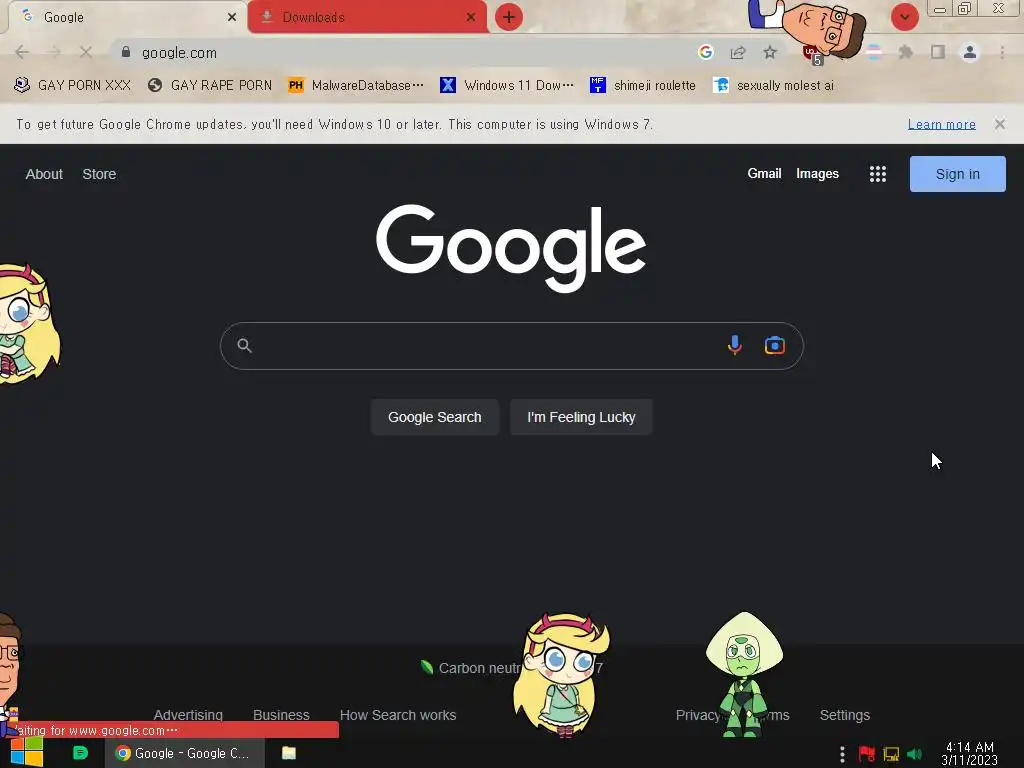Click the Google icon in the address bar
1024x768 pixels.
click(x=705, y=52)
